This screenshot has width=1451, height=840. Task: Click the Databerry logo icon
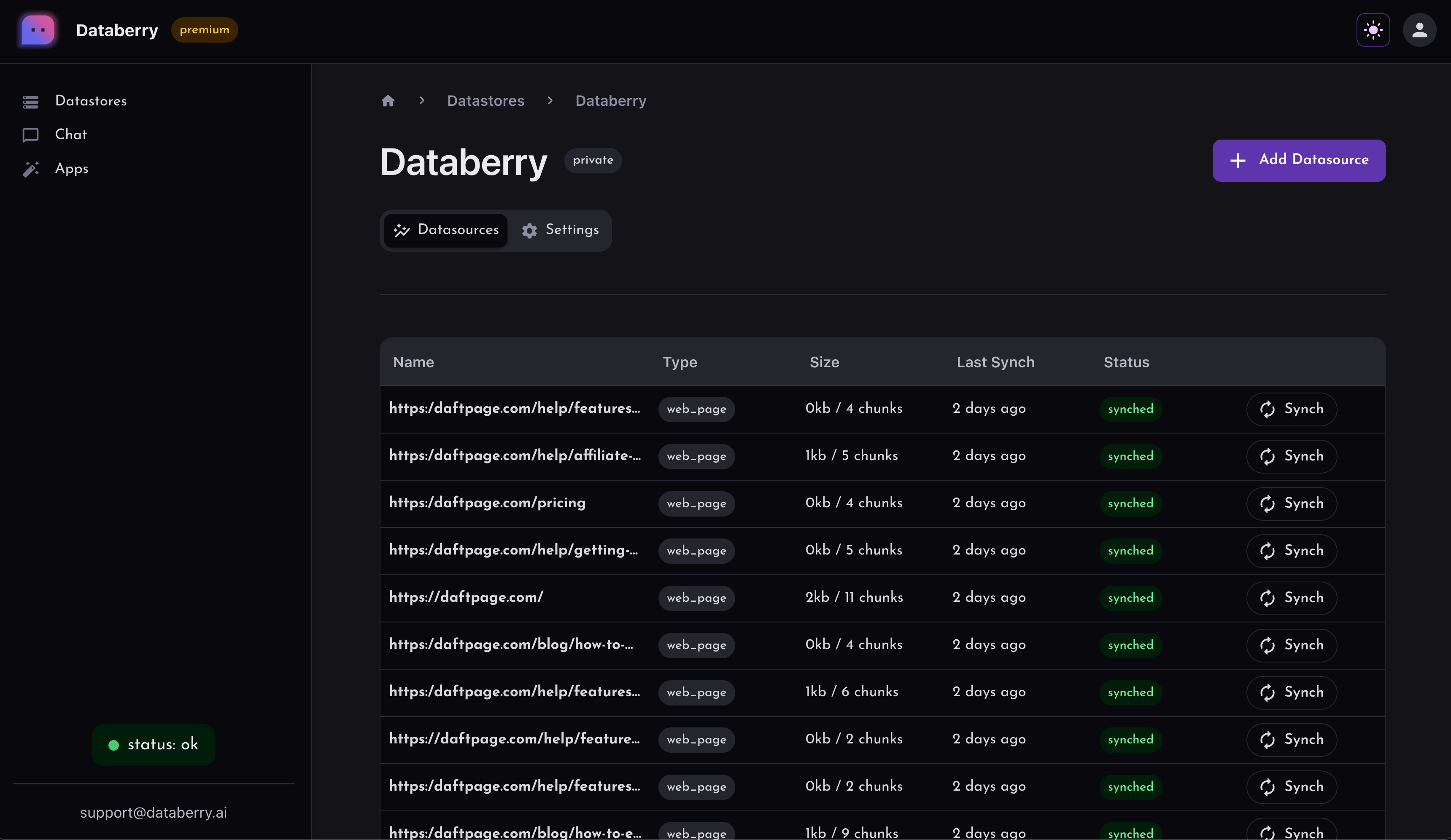click(37, 30)
